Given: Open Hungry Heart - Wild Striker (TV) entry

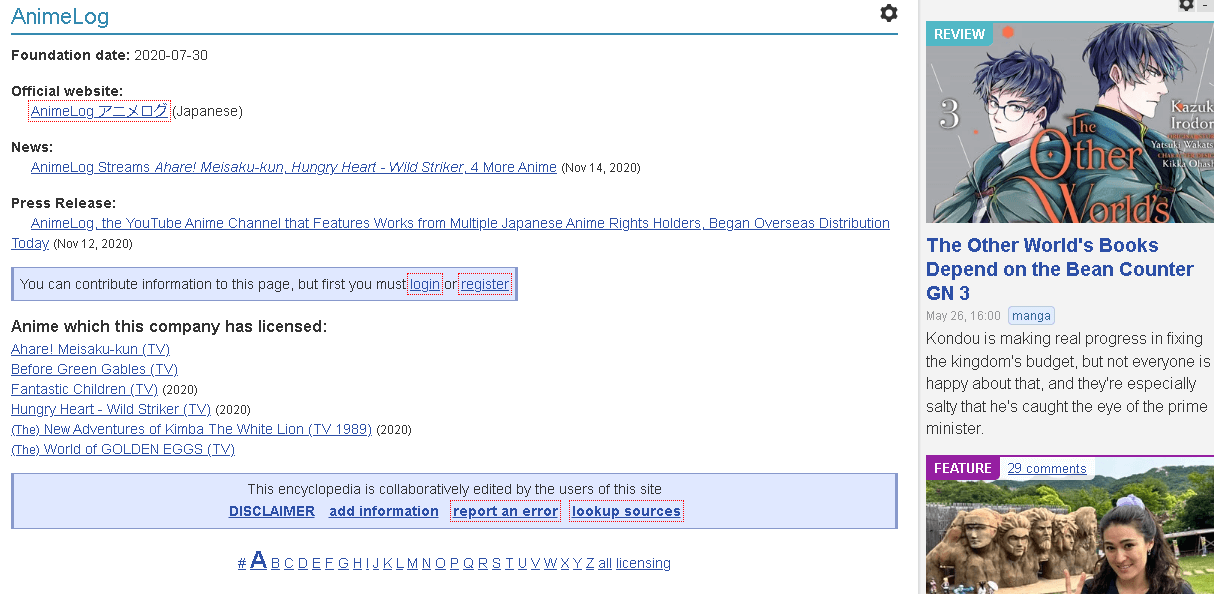Looking at the screenshot, I should pos(111,409).
